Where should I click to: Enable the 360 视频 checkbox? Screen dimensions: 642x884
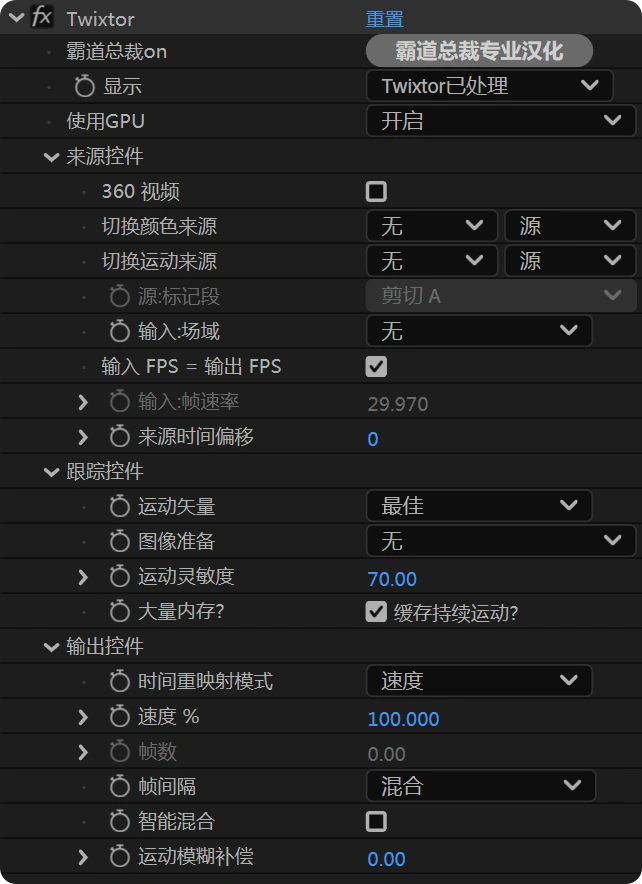376,192
